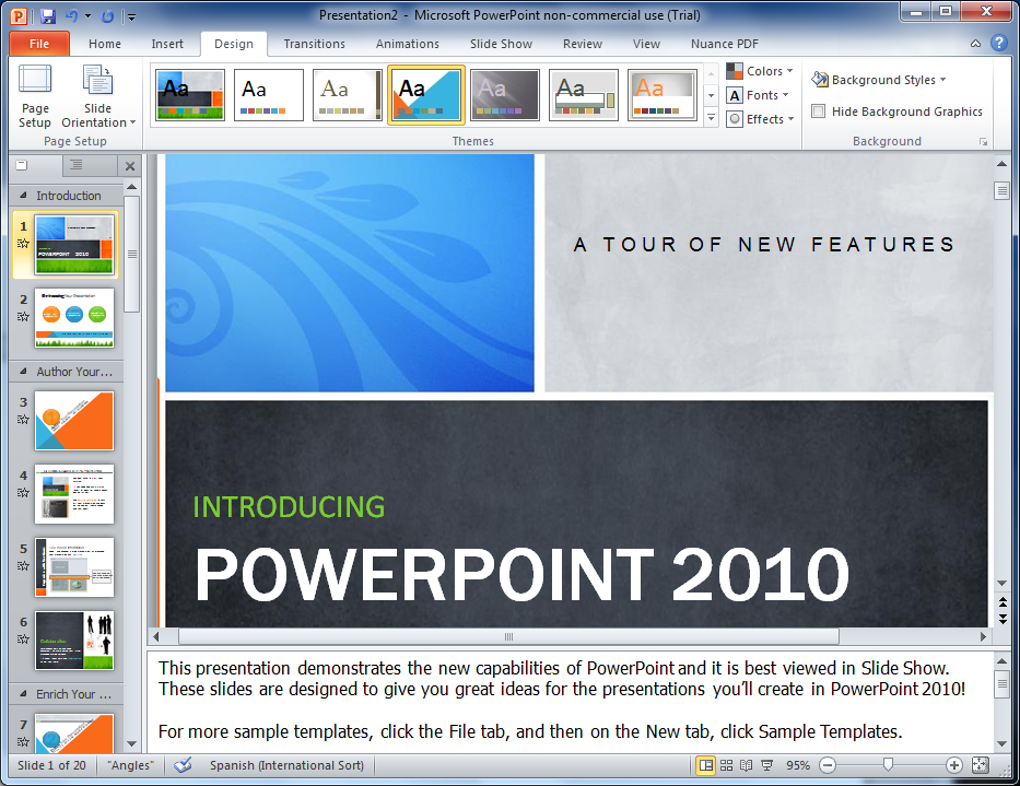
Task: Collapse the Introduction section
Action: point(23,195)
